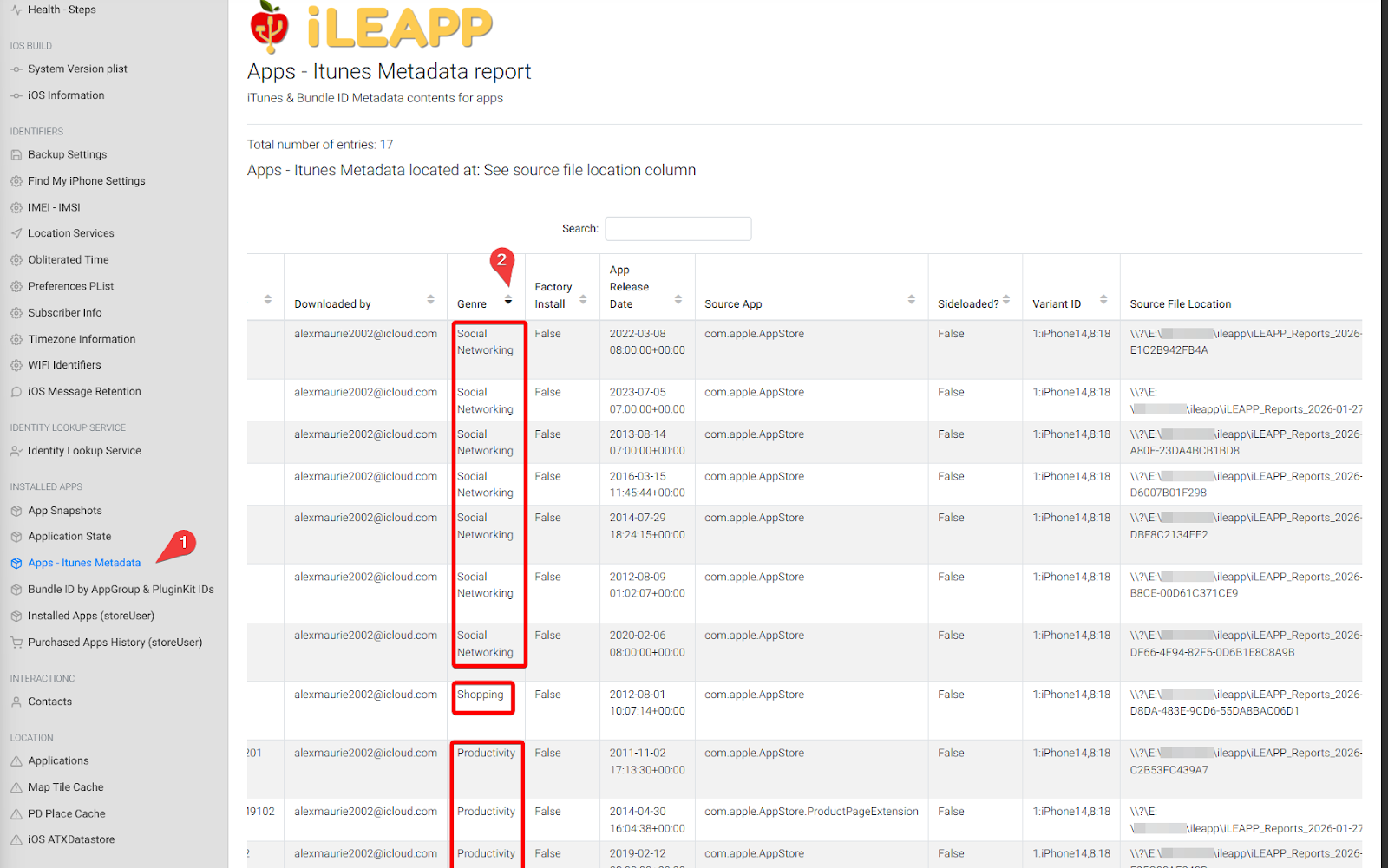Sort by App Release Date arrows

pos(678,299)
